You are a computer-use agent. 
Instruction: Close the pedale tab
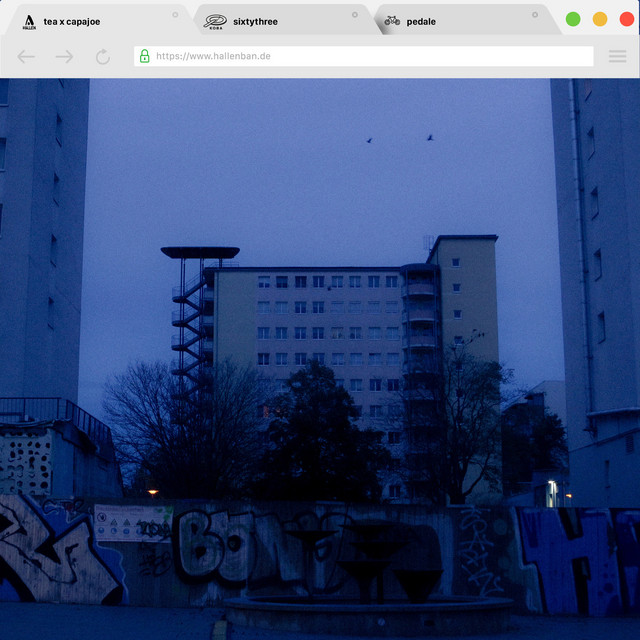pyautogui.click(x=535, y=15)
